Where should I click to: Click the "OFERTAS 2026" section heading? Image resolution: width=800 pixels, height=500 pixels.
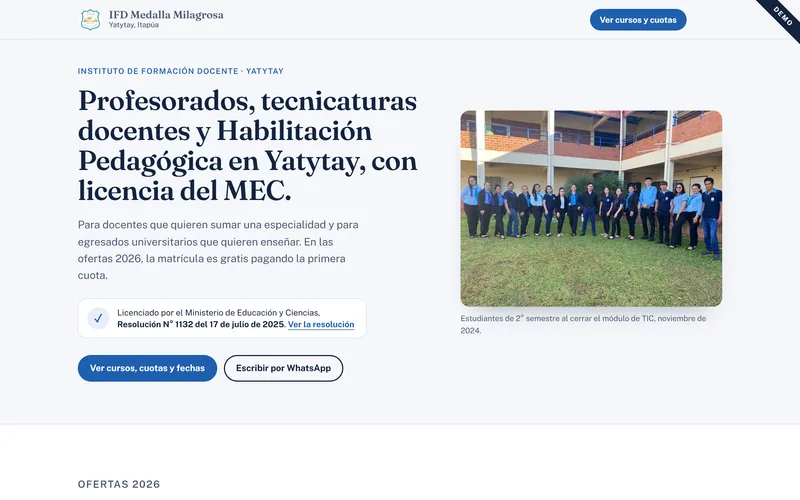119,484
